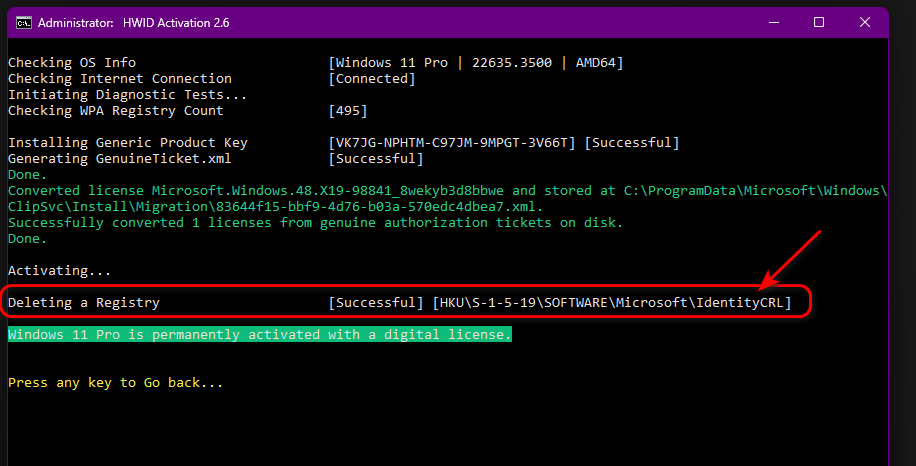Close the HWID Activation 2.6 window
The image size is (916, 466).
[x=865, y=23]
